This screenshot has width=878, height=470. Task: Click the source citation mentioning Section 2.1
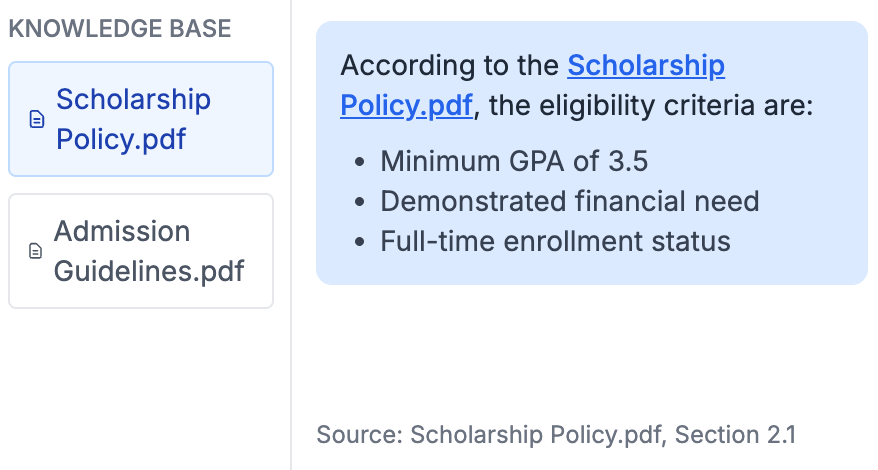pos(556,435)
